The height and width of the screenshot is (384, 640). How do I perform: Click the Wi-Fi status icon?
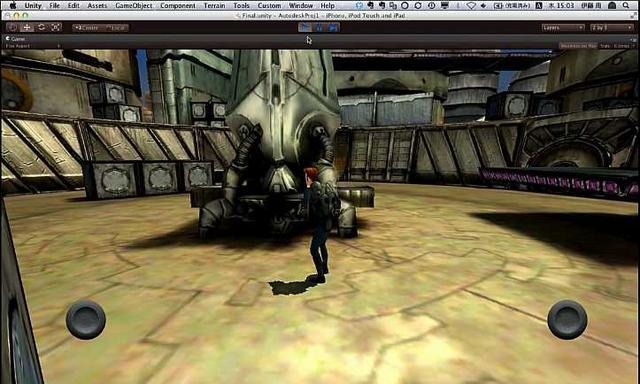point(471,6)
